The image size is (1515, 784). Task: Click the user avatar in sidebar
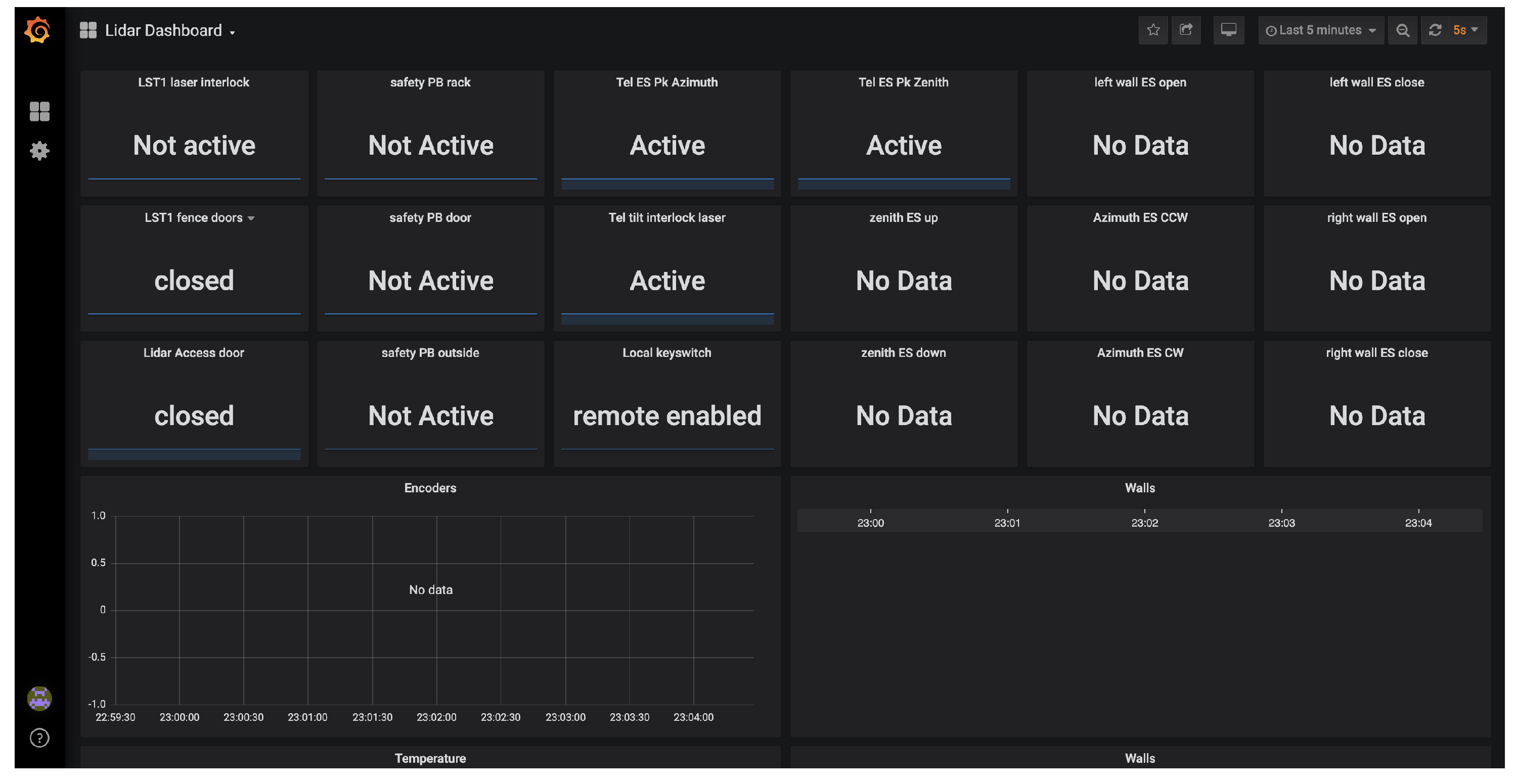tap(39, 698)
